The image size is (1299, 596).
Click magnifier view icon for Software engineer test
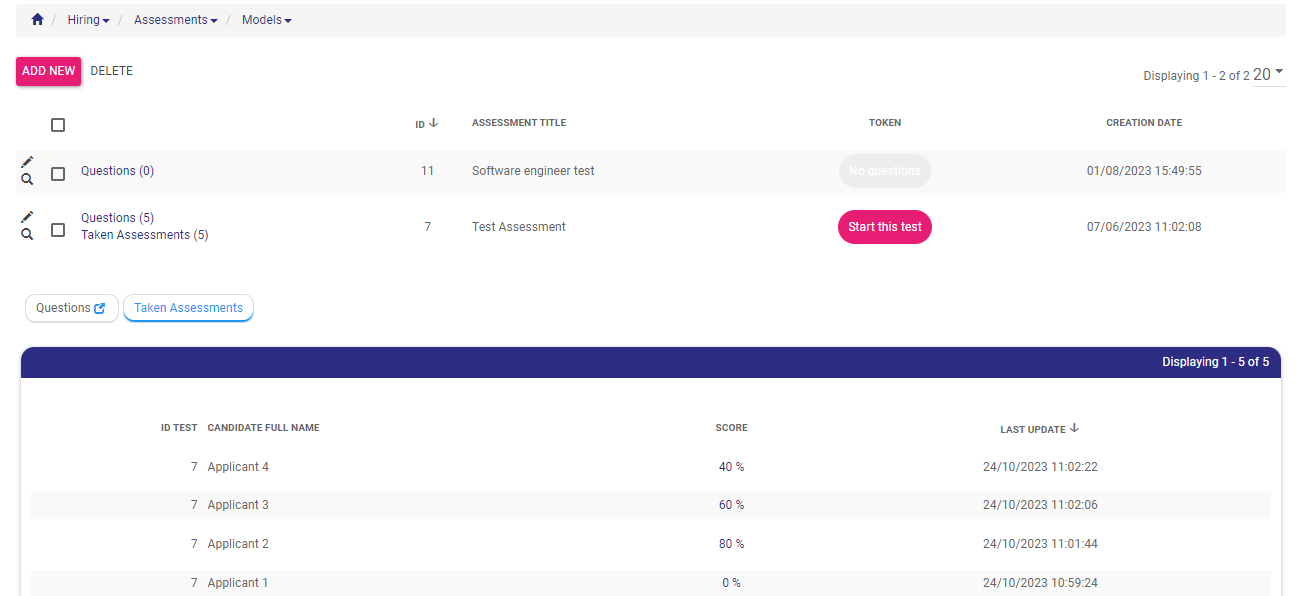coord(27,180)
